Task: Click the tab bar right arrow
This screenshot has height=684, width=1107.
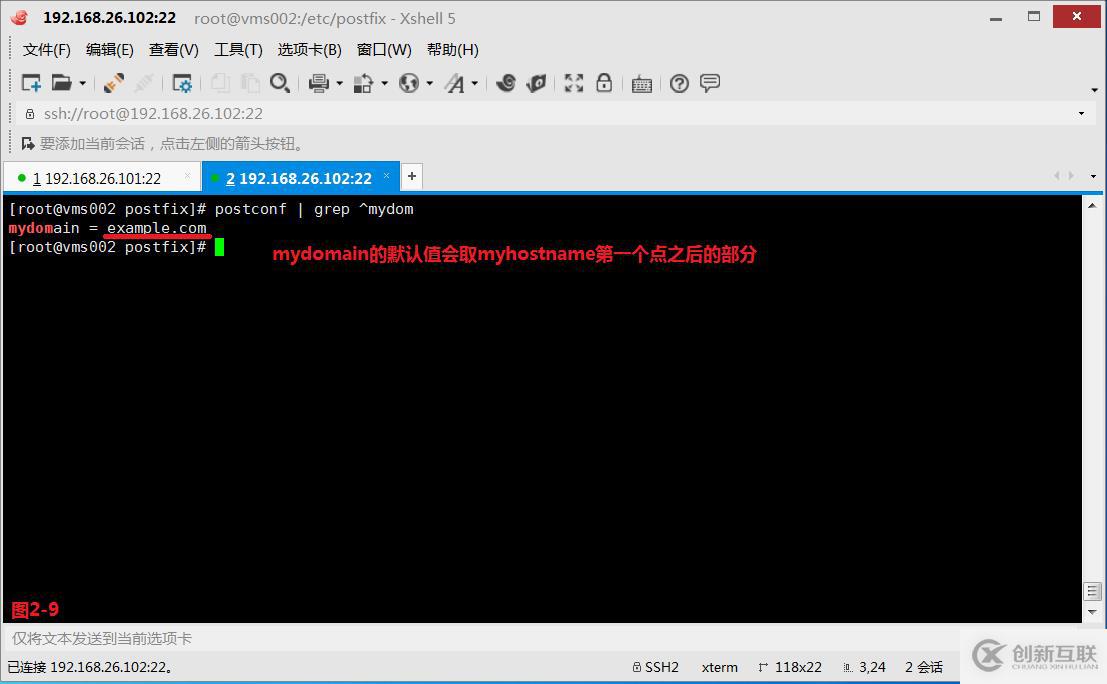Action: pos(1071,176)
